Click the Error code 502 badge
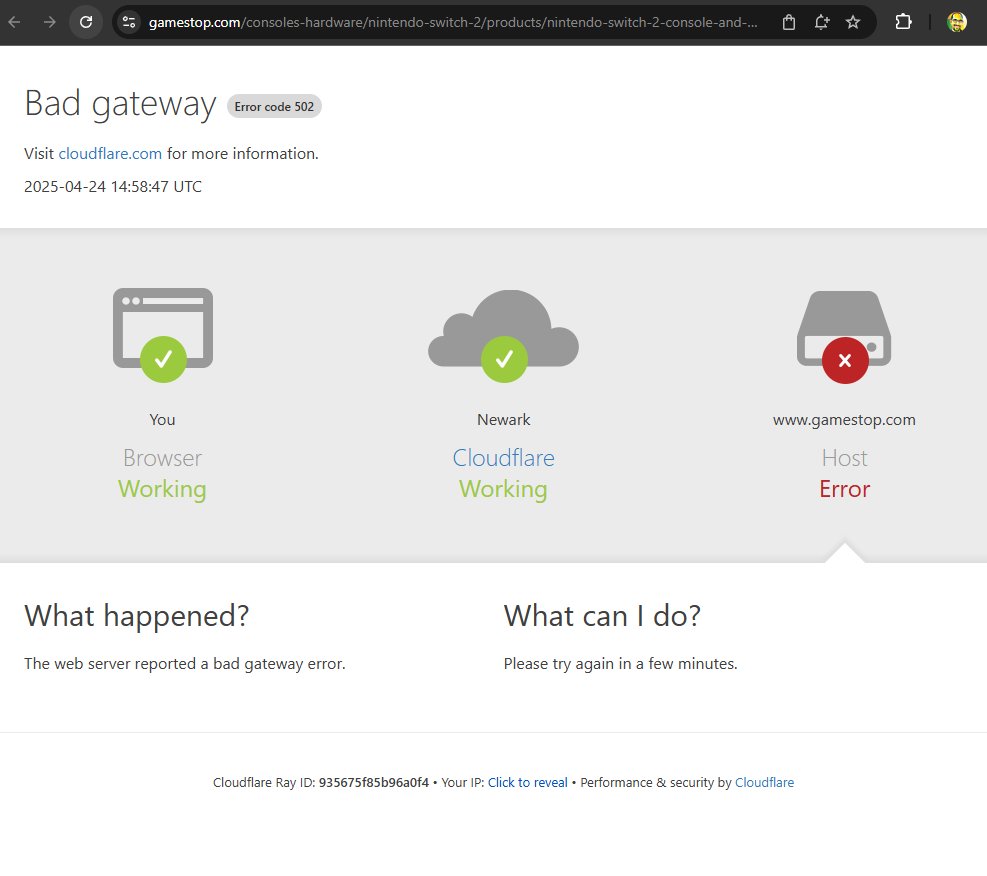 [x=274, y=106]
